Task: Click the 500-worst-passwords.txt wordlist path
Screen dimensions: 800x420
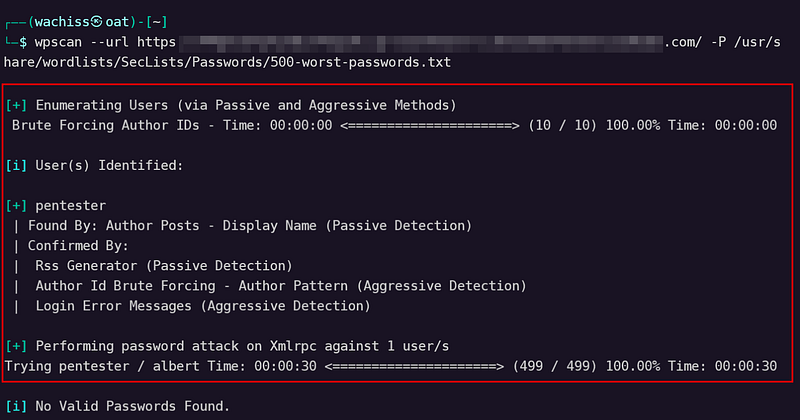Action: [x=360, y=63]
